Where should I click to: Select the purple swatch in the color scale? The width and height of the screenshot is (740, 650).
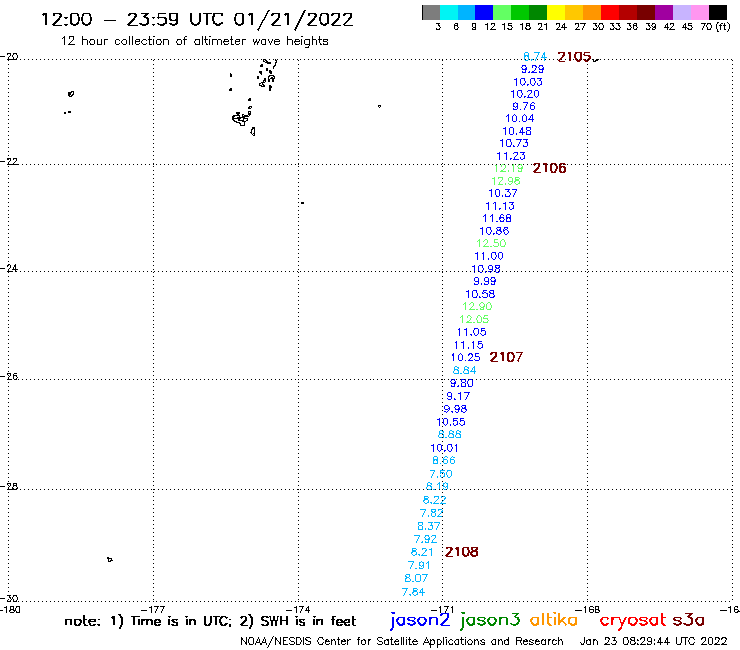coord(664,12)
